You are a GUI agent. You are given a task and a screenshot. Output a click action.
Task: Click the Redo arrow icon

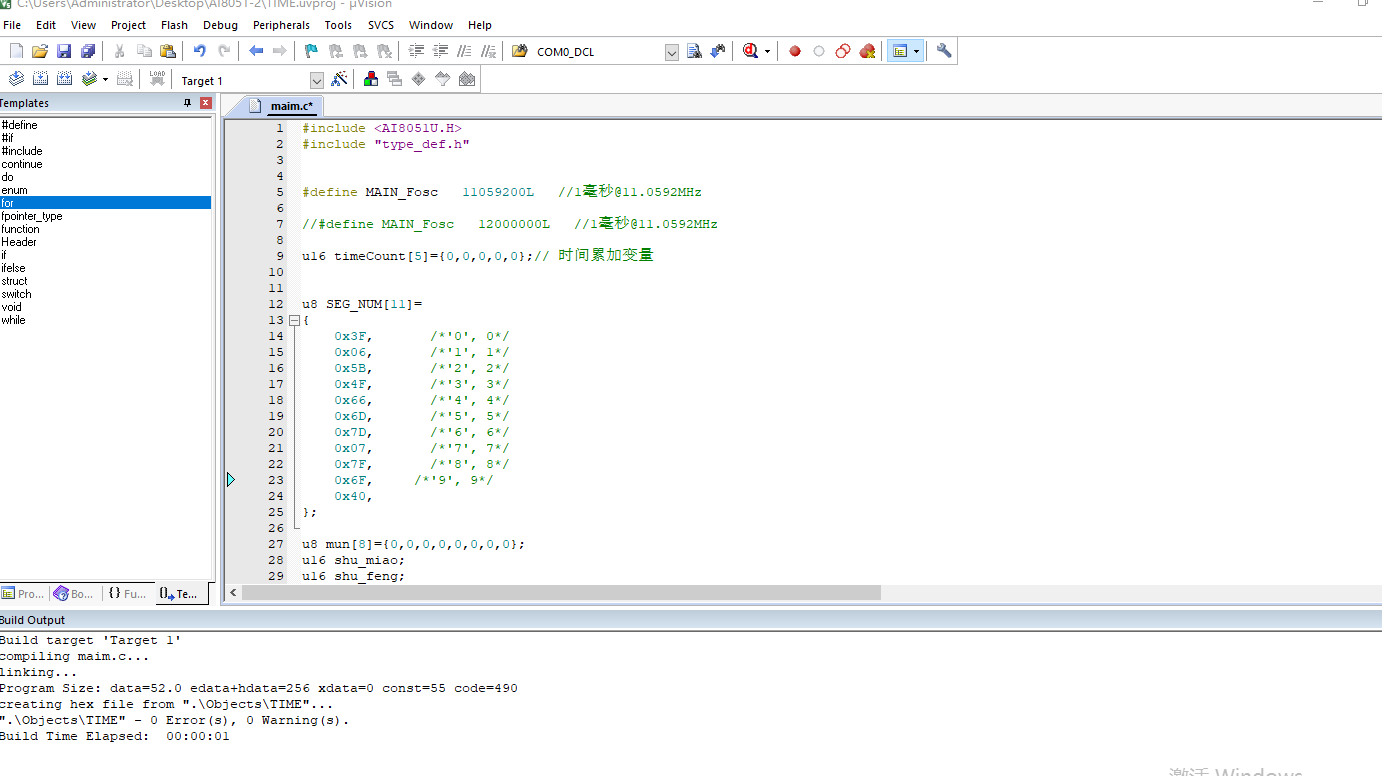(x=224, y=51)
